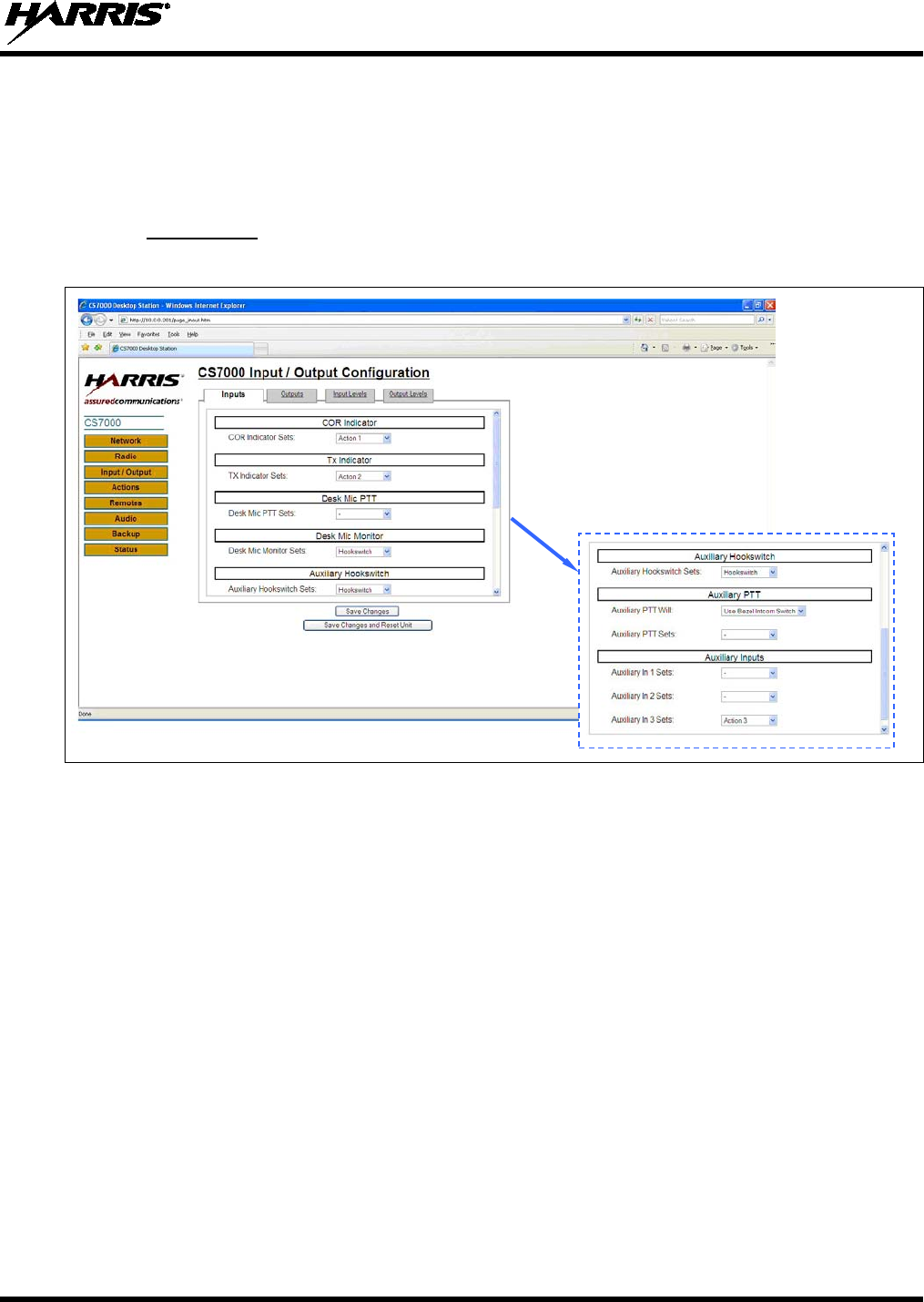Click the 'Done' status bar text
The width and height of the screenshot is (924, 1302).
85,714
